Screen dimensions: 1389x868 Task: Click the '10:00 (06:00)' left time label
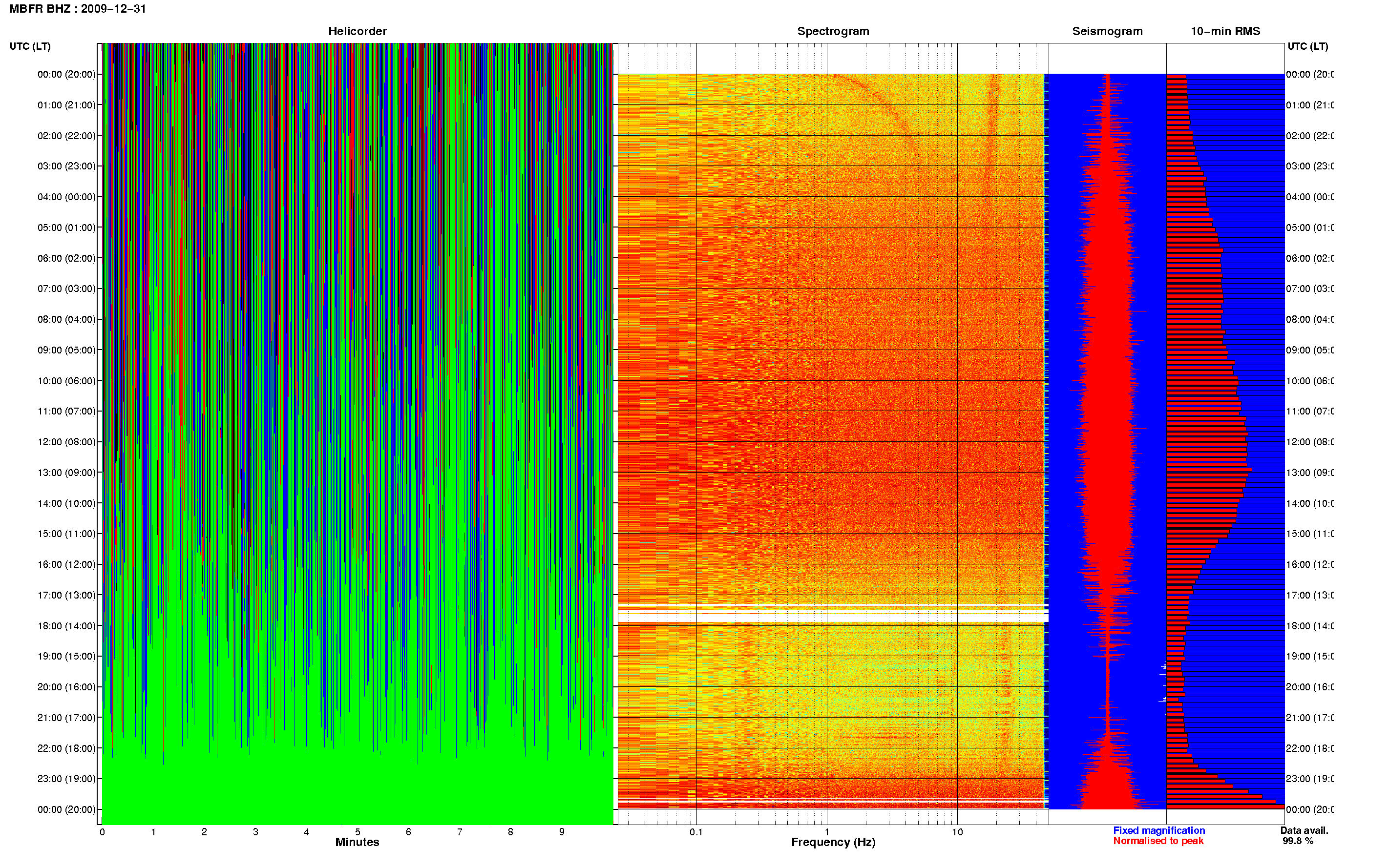coord(66,381)
